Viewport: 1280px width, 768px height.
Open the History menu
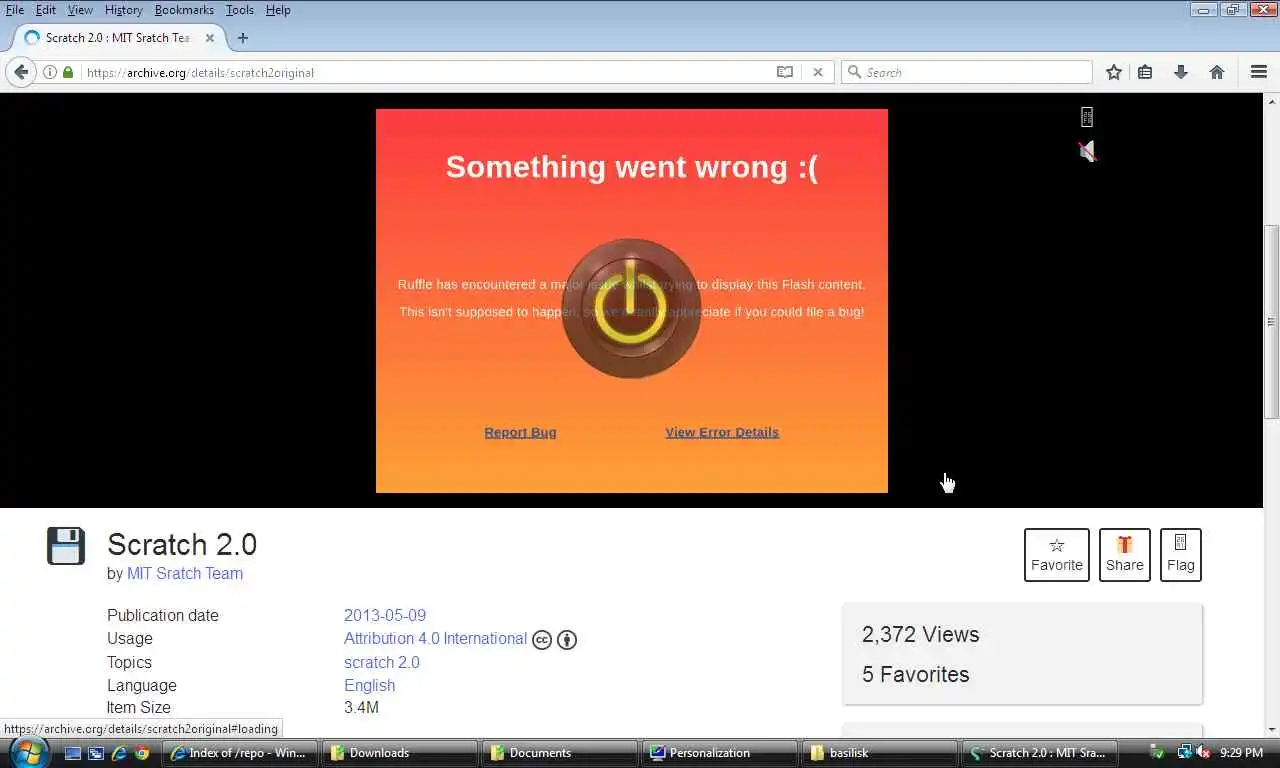coord(124,10)
